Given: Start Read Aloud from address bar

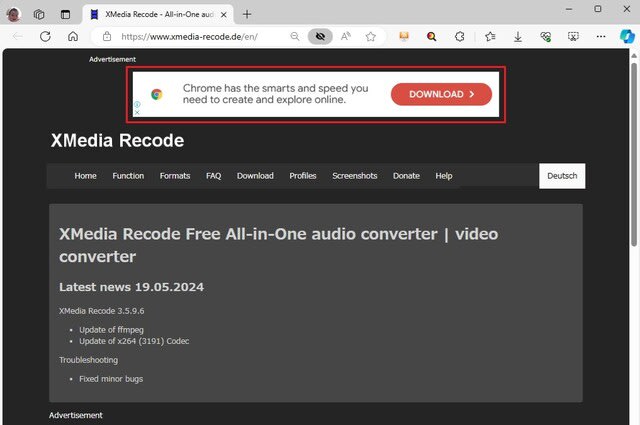Looking at the screenshot, I should point(346,37).
